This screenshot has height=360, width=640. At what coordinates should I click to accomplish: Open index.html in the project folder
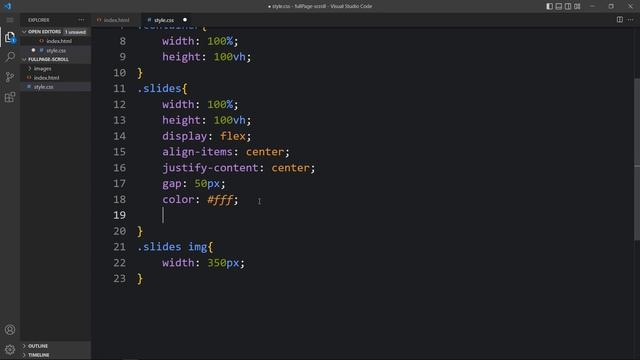(x=46, y=78)
